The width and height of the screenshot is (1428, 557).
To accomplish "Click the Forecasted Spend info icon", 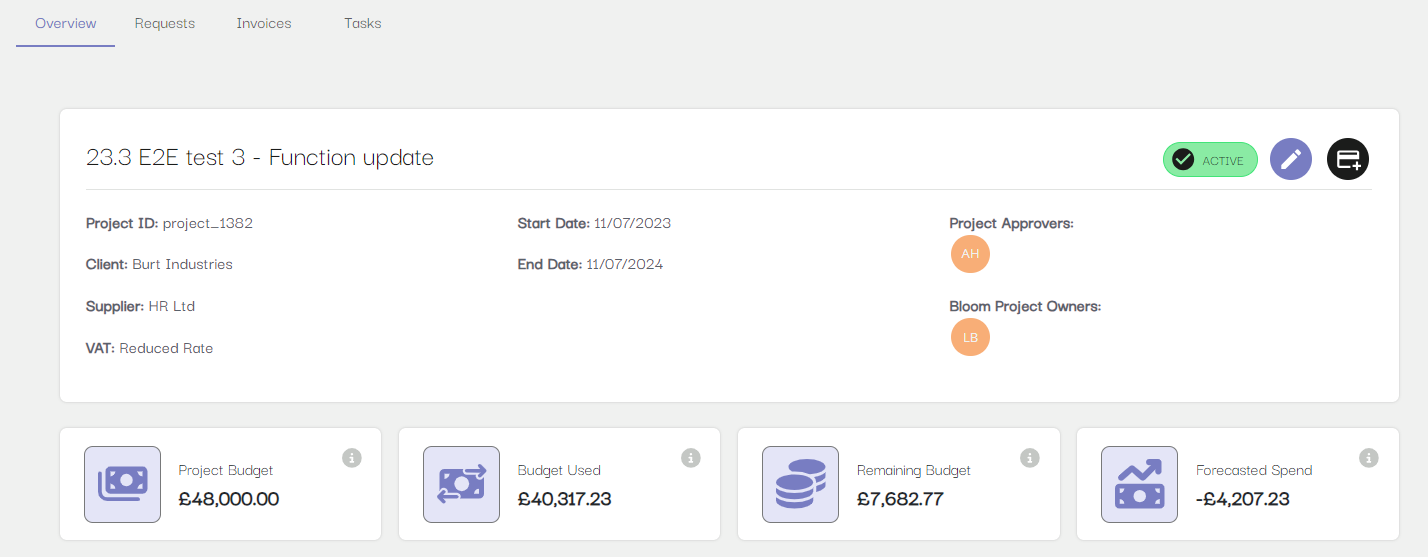I will click(1369, 458).
